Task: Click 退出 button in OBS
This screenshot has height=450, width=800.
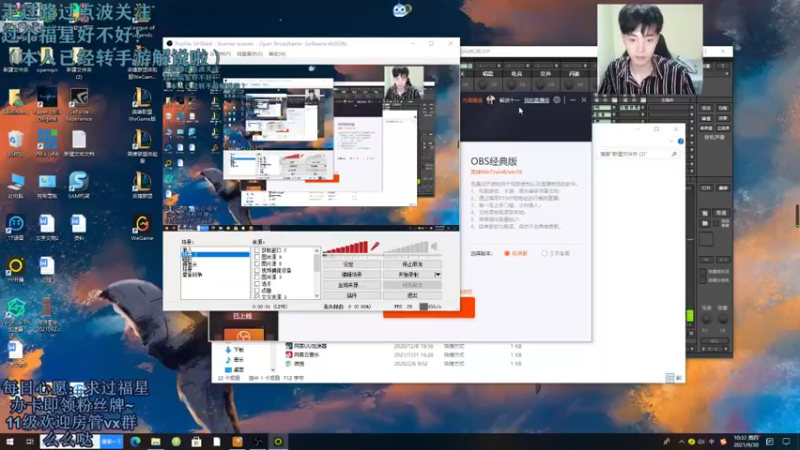Action: pyautogui.click(x=412, y=295)
